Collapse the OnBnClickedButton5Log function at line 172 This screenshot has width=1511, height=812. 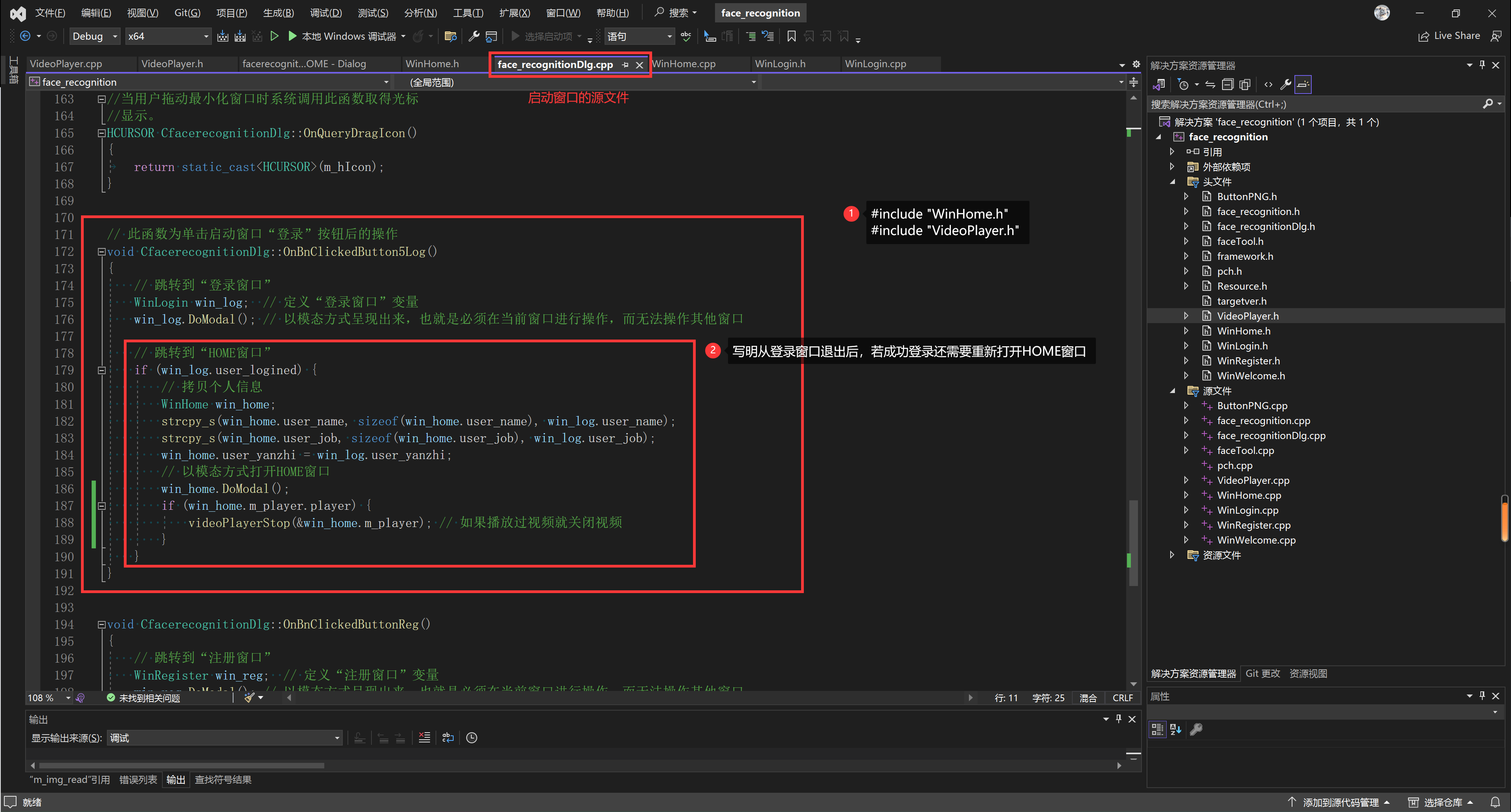coord(101,252)
